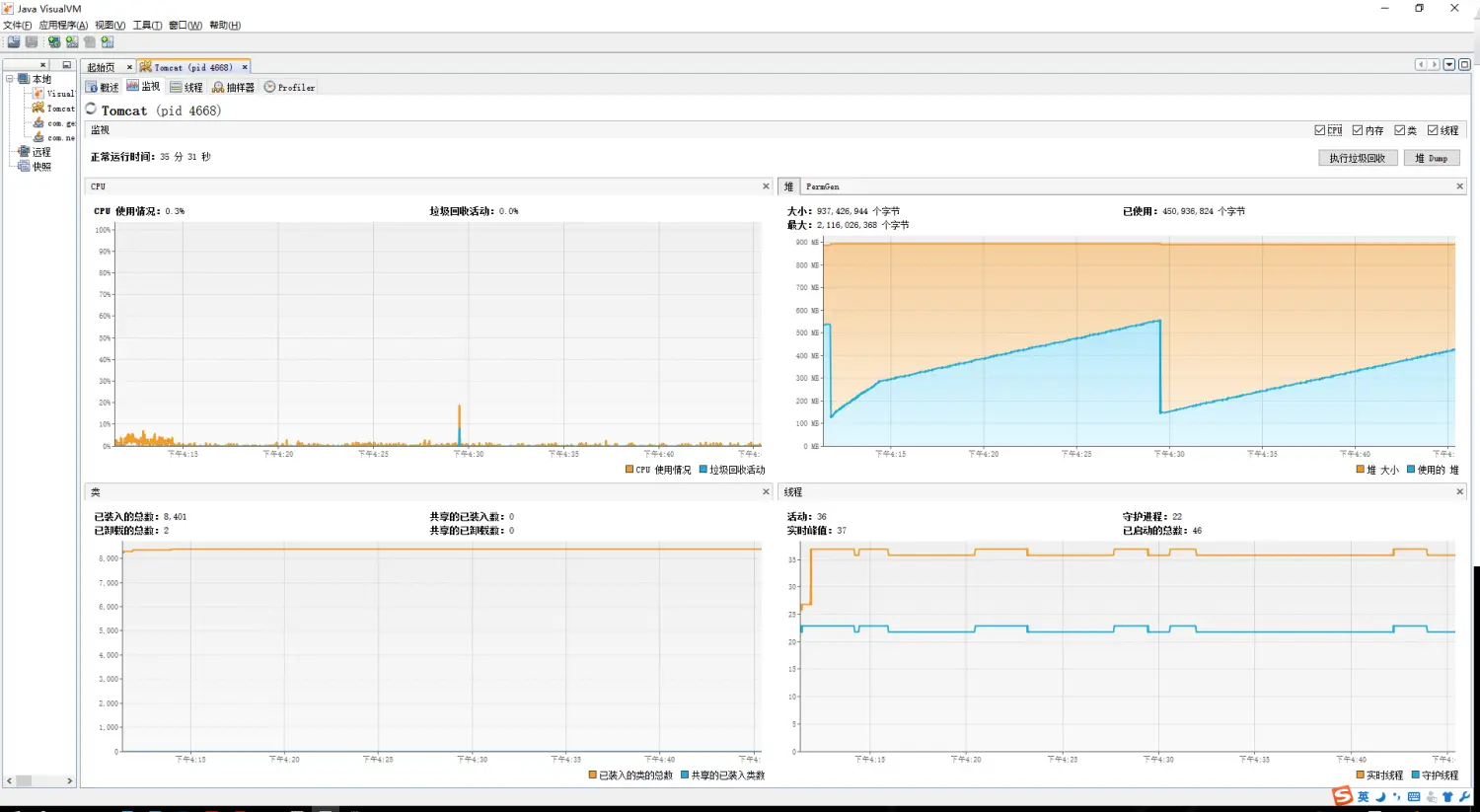
Task: Open the 视图(V) menu
Action: (111, 26)
